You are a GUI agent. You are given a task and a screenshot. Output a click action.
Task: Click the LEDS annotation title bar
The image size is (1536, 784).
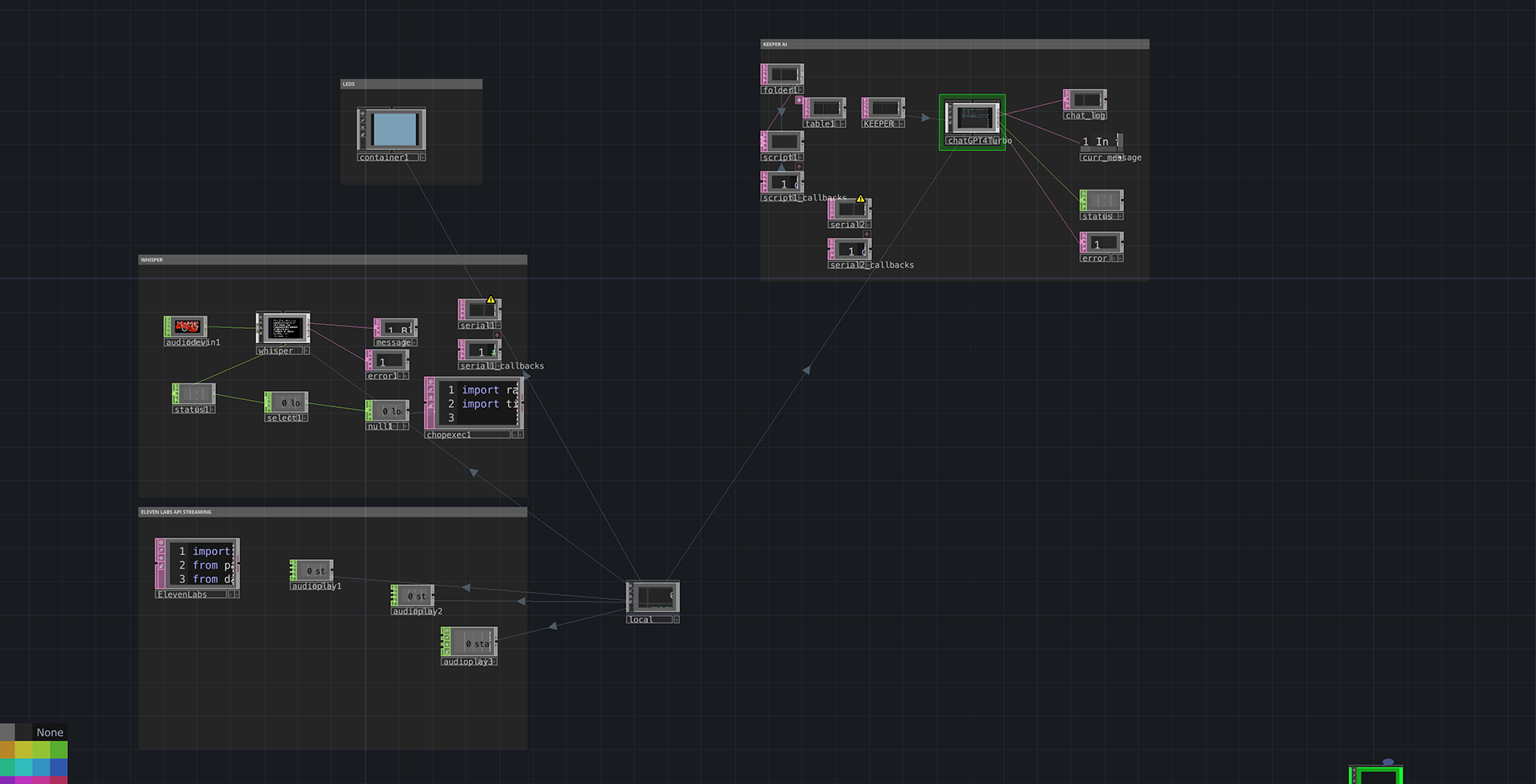click(411, 84)
